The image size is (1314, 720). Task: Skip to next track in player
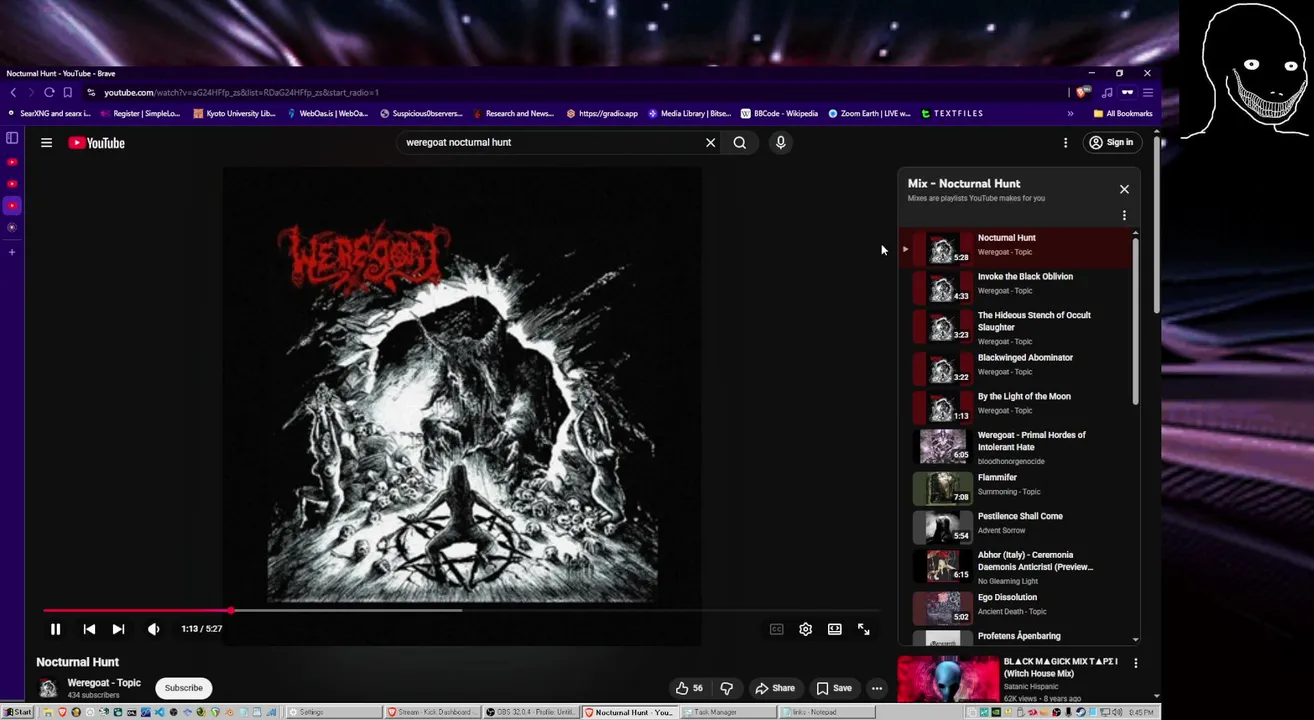point(118,629)
